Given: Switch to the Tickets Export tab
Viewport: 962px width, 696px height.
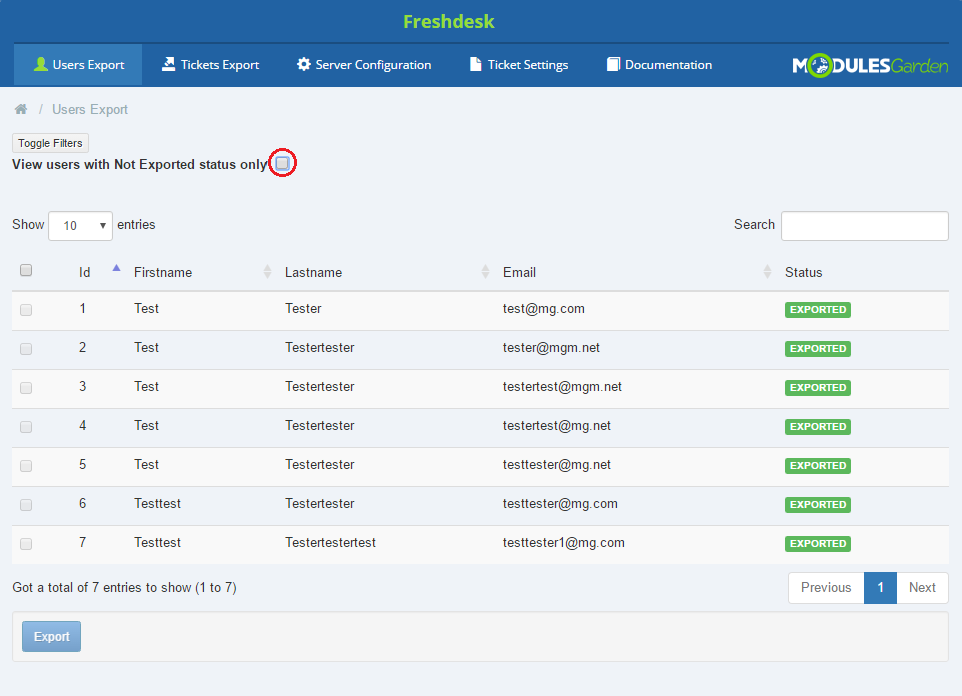Looking at the screenshot, I should coord(210,64).
